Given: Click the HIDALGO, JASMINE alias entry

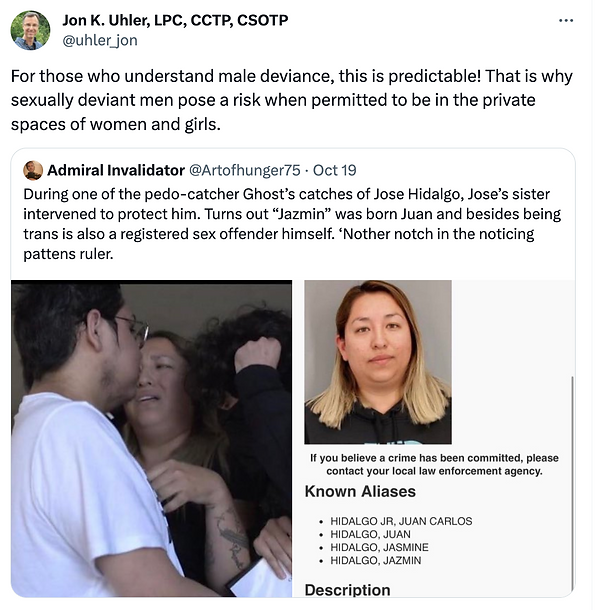Looking at the screenshot, I should pyautogui.click(x=379, y=547).
